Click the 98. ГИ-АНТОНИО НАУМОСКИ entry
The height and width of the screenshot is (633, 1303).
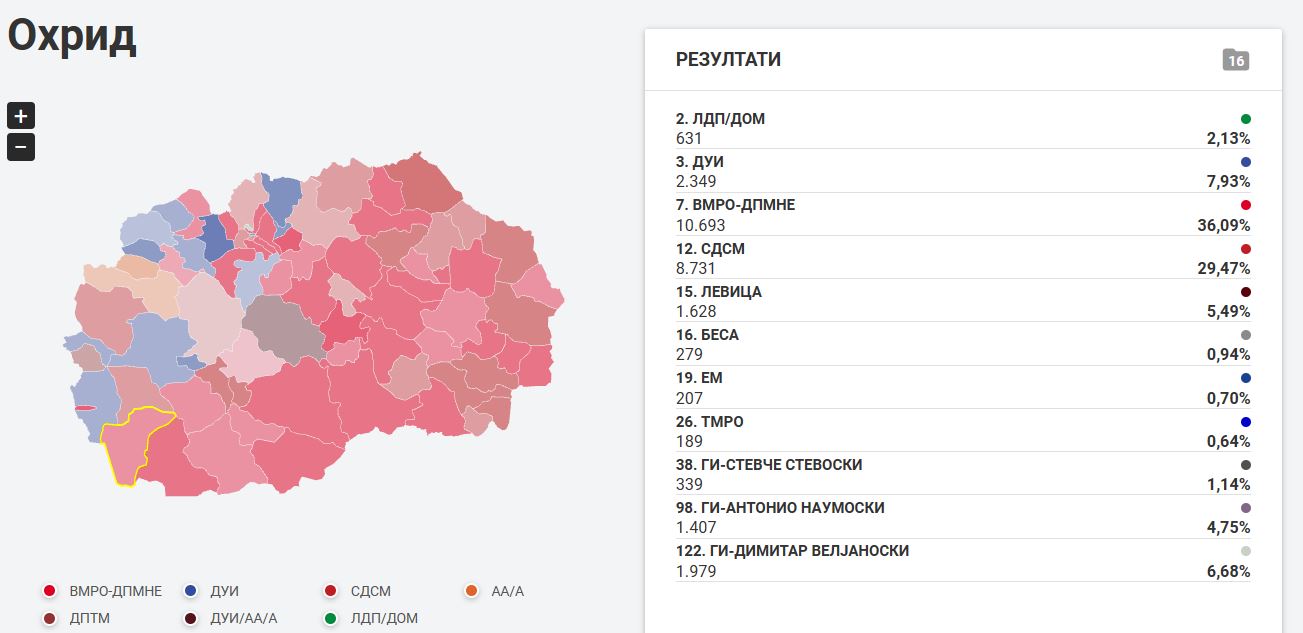click(x=963, y=517)
